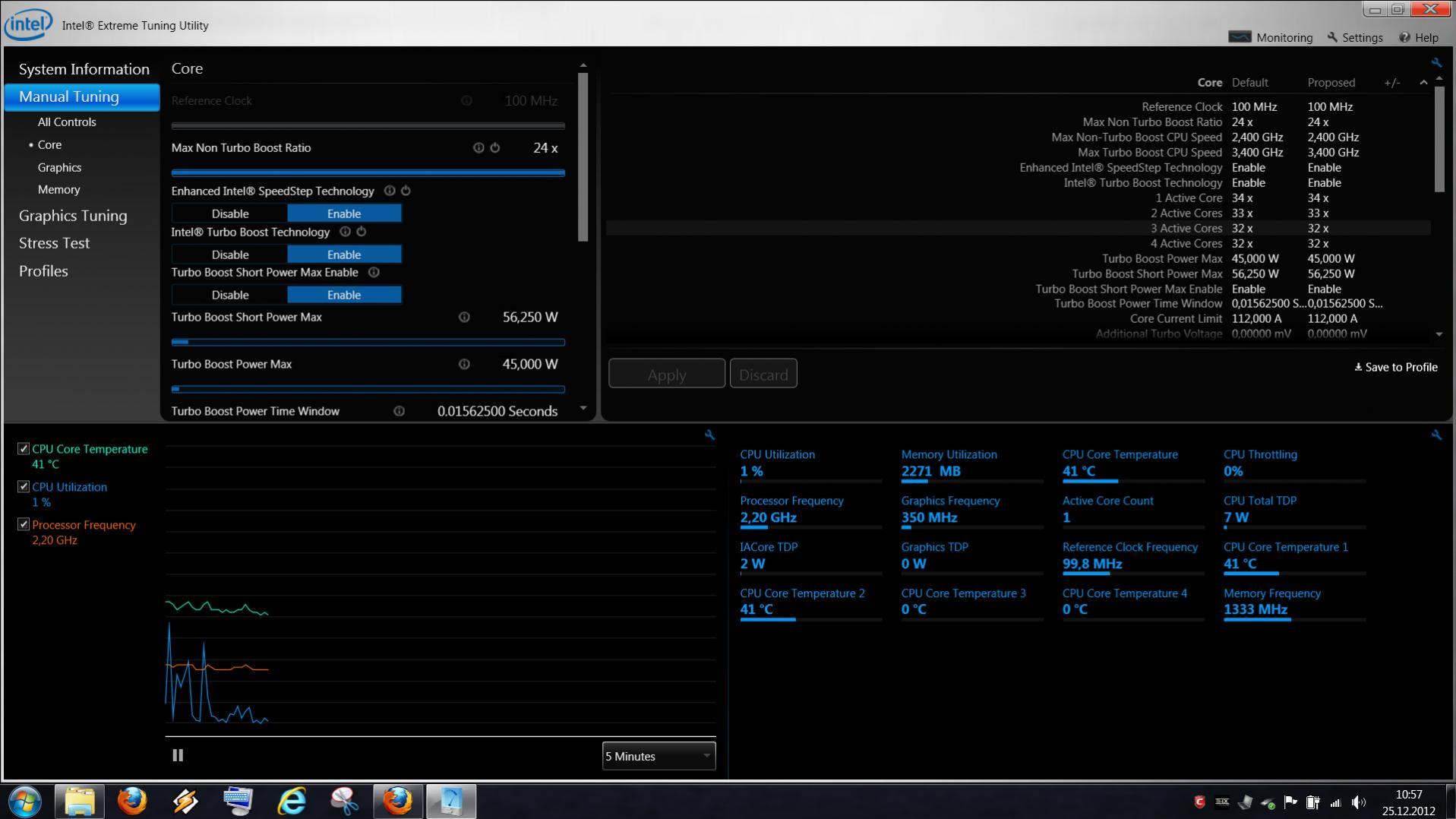
Task: Uncheck CPU Utilization graph checkbox
Action: 24,487
